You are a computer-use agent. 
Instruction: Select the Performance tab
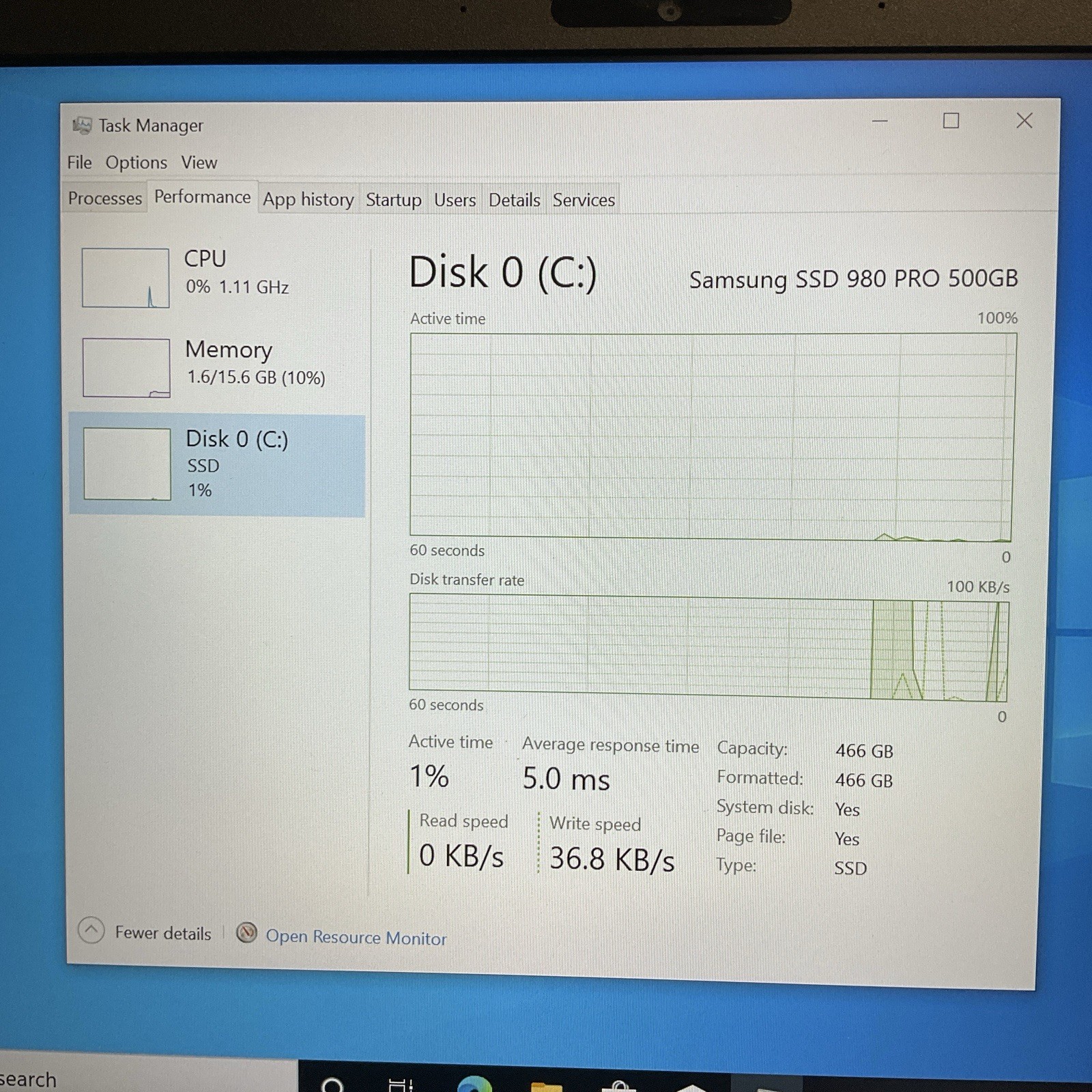tap(203, 197)
